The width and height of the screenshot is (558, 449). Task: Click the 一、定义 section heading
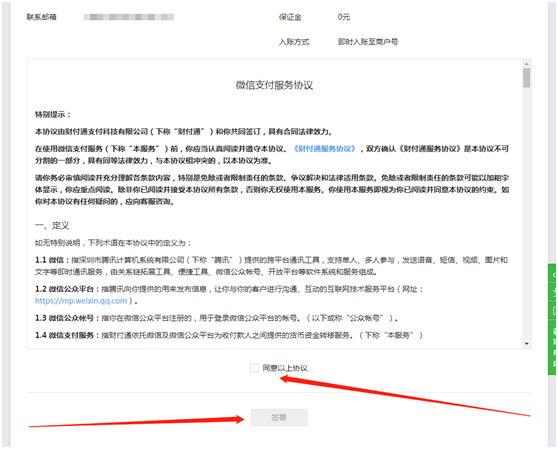52,226
